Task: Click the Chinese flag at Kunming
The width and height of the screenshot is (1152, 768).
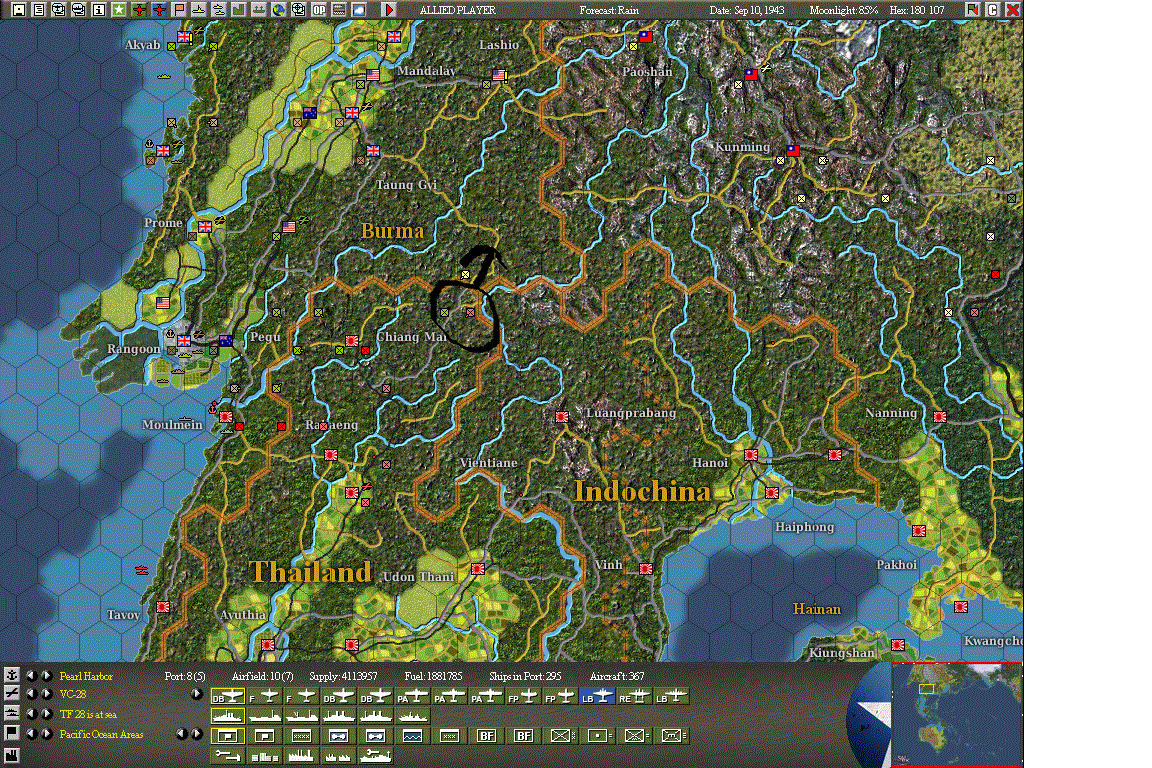Action: (x=793, y=151)
